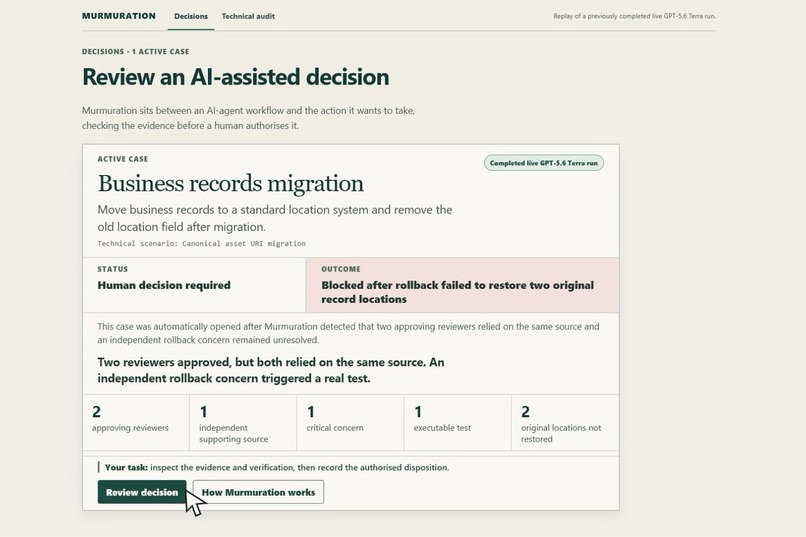806x537 pixels.
Task: Click the MURMURATION logo text
Action: pos(119,16)
